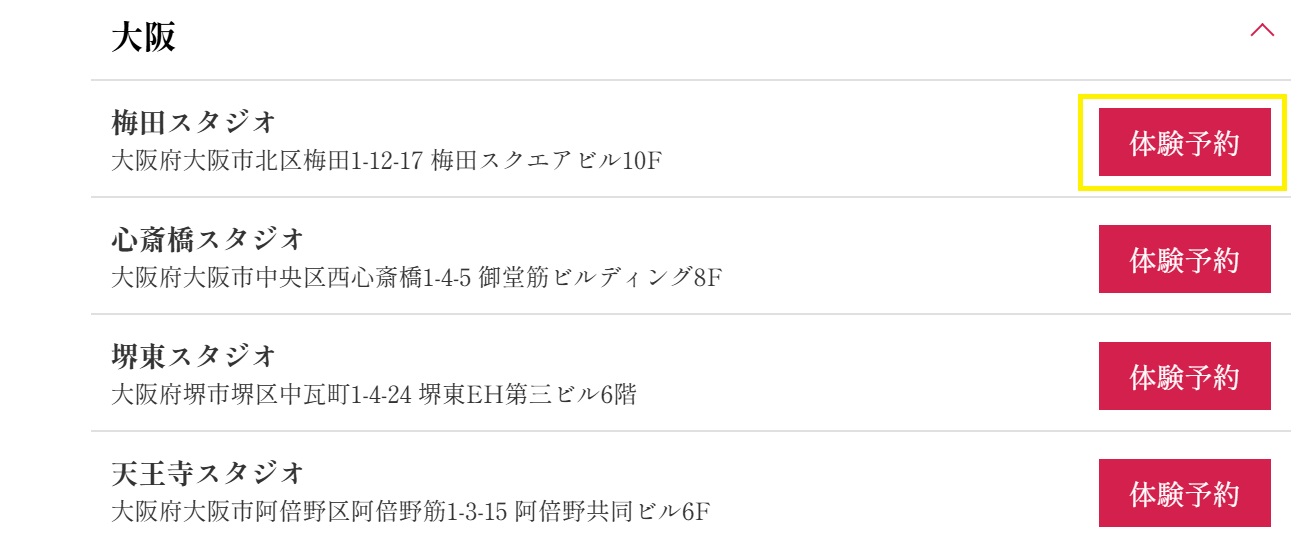Click the 天王寺スタジオ studio title
This screenshot has width=1313, height=541.
tap(207, 472)
